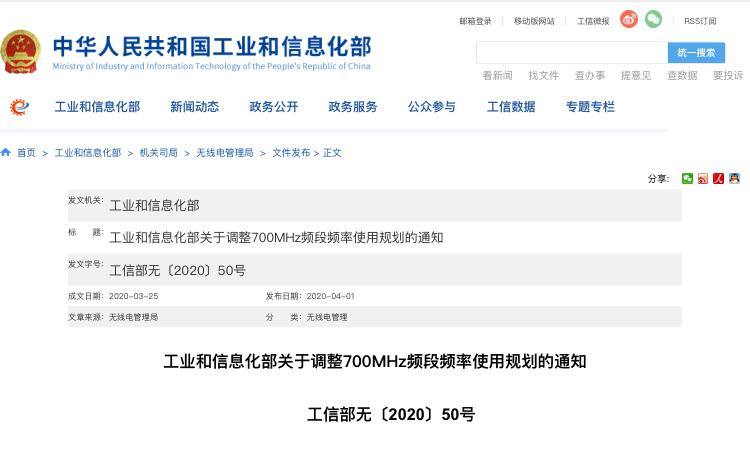Click 正文 in breadcrumb

click(x=332, y=153)
